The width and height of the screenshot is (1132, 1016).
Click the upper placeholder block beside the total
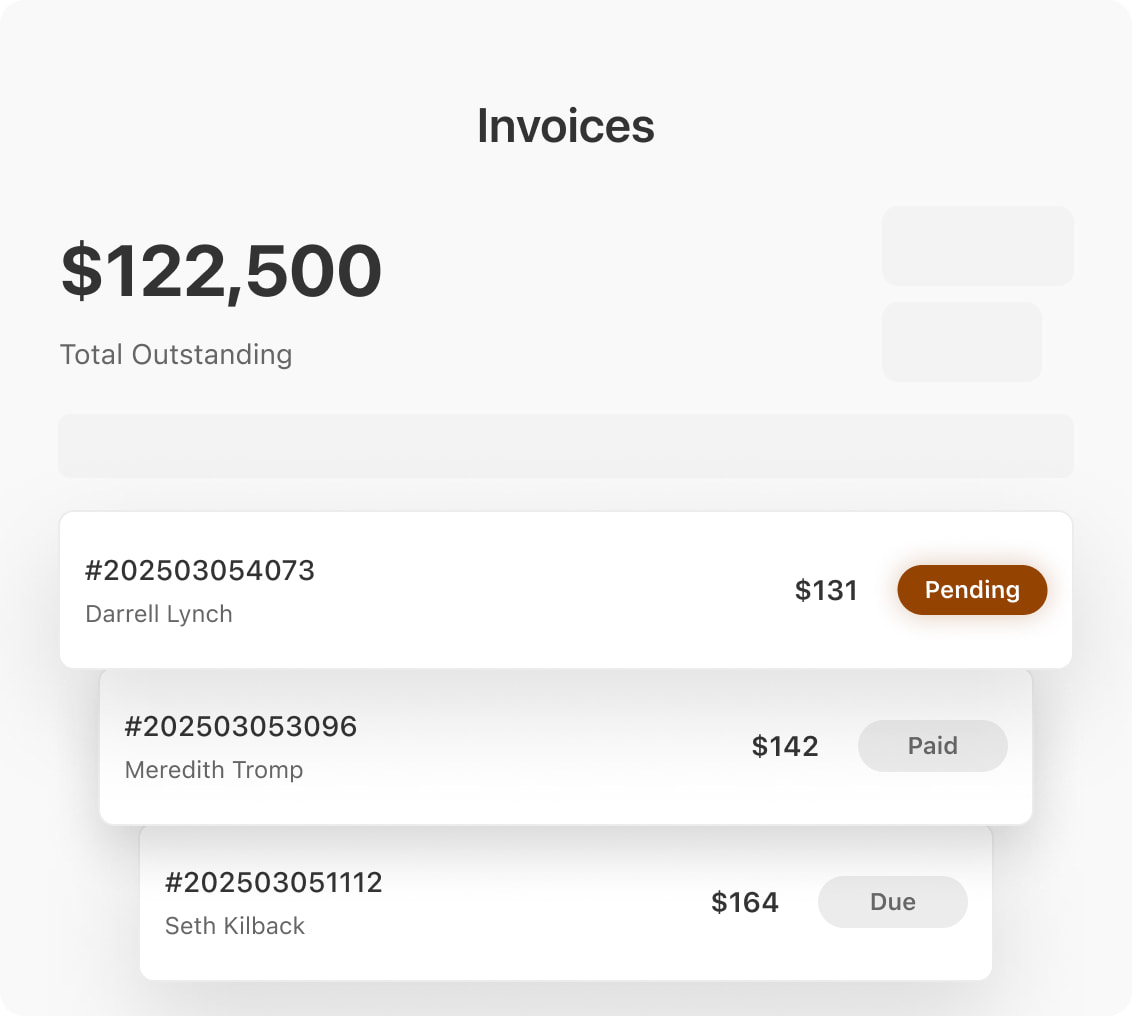click(x=977, y=246)
